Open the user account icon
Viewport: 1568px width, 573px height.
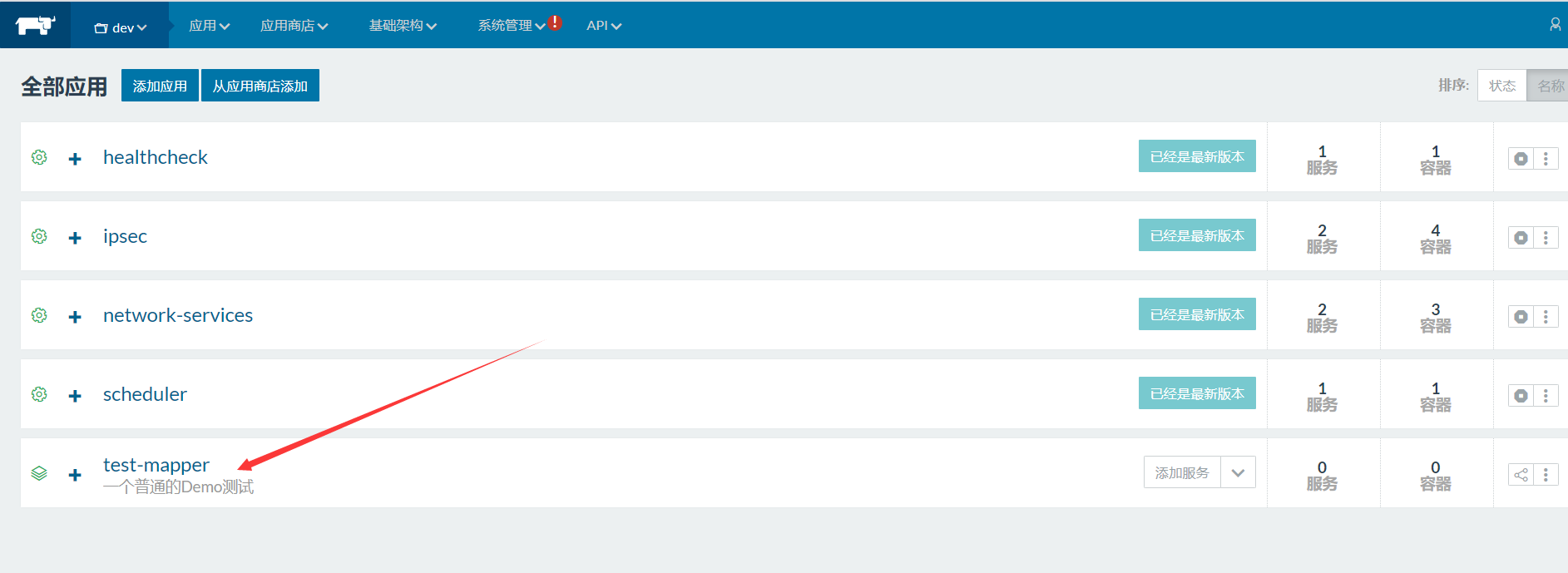[x=1555, y=25]
